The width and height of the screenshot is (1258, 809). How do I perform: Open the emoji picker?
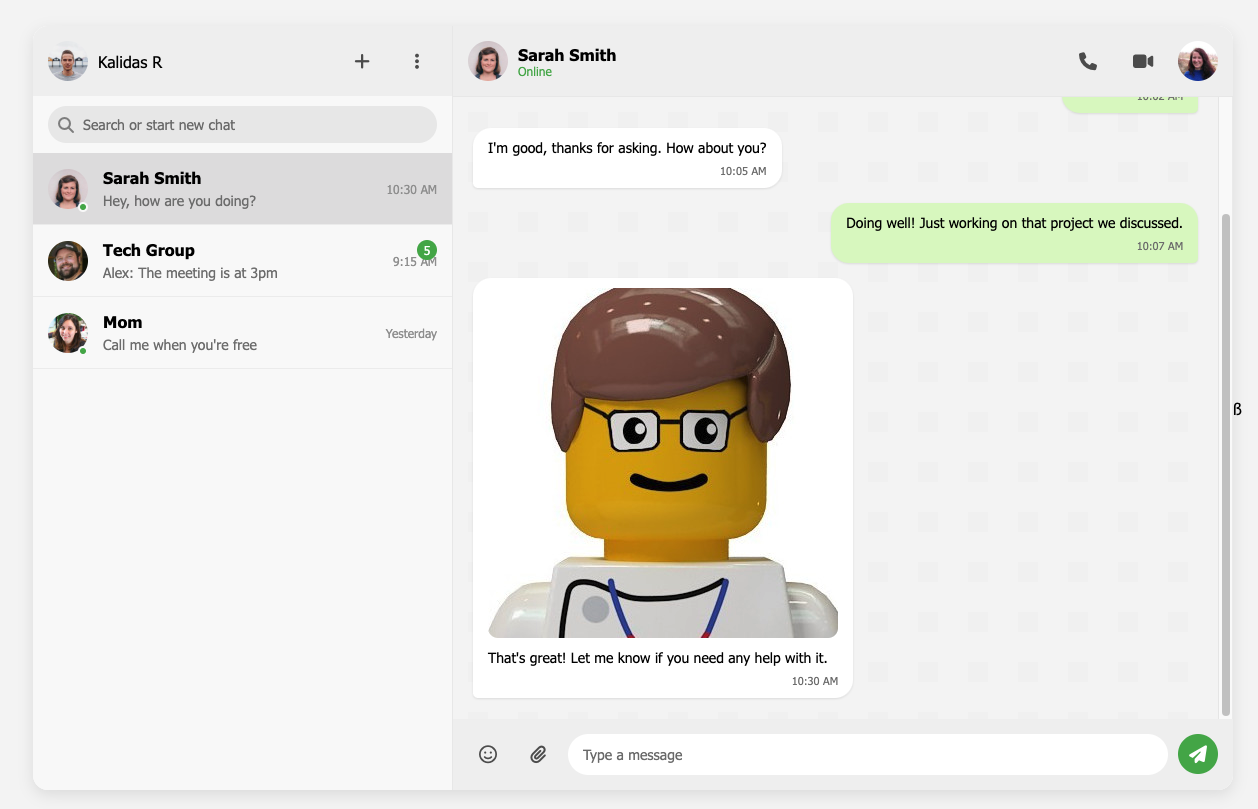point(488,754)
